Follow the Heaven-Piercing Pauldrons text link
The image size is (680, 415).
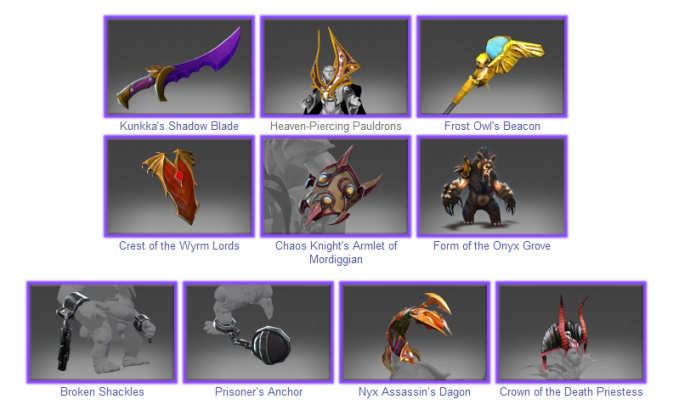point(336,126)
